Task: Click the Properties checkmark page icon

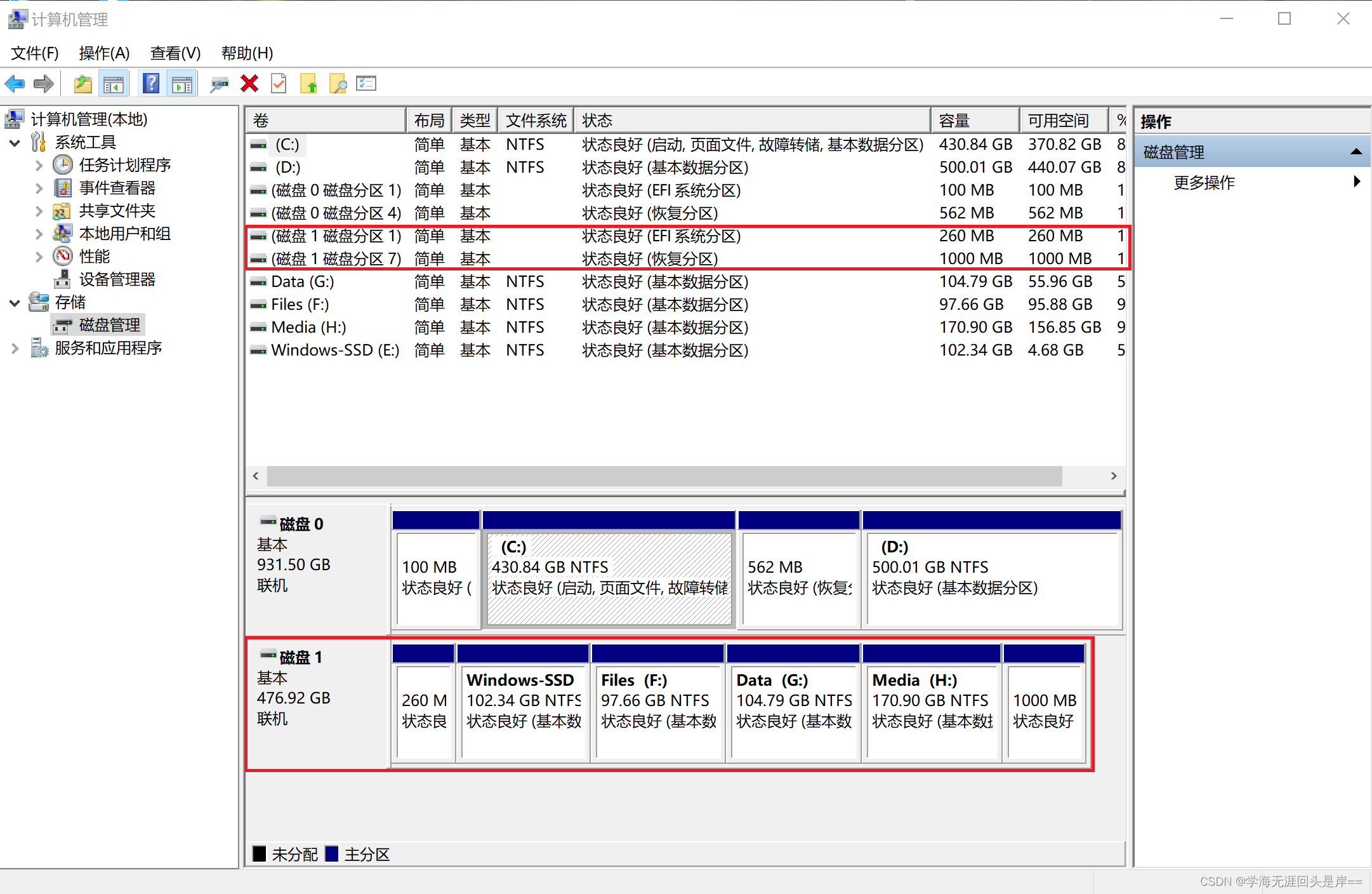Action: pos(279,84)
